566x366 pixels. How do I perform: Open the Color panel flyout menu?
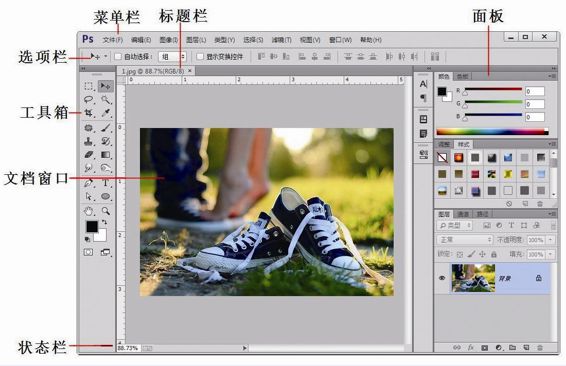(552, 76)
